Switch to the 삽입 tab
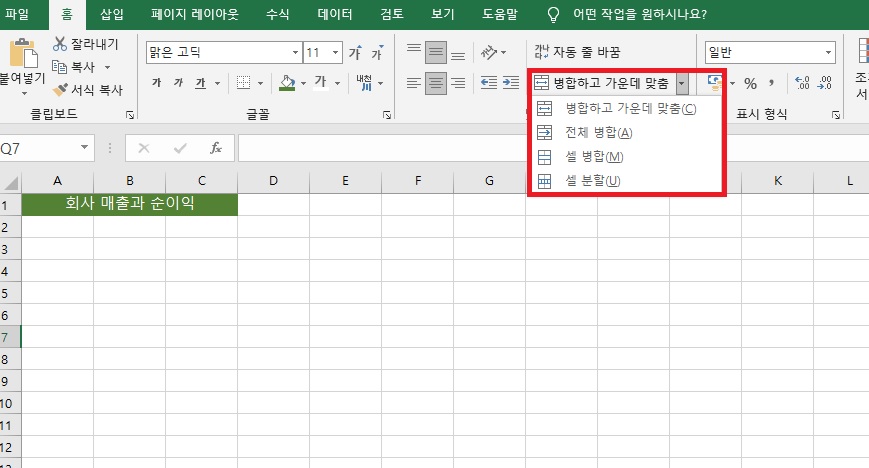Image resolution: width=869 pixels, height=468 pixels. [x=111, y=14]
